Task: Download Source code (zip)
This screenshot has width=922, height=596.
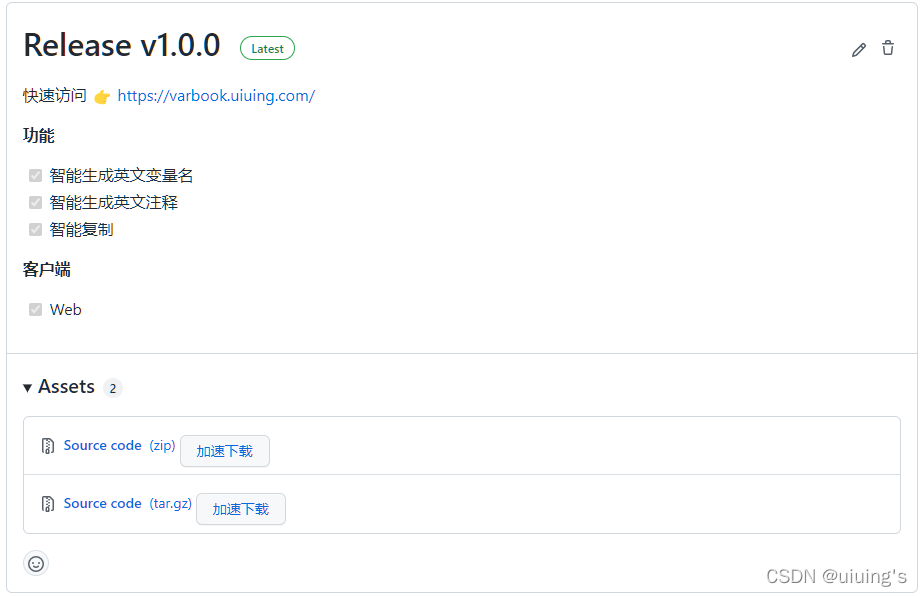Action: click(x=102, y=445)
